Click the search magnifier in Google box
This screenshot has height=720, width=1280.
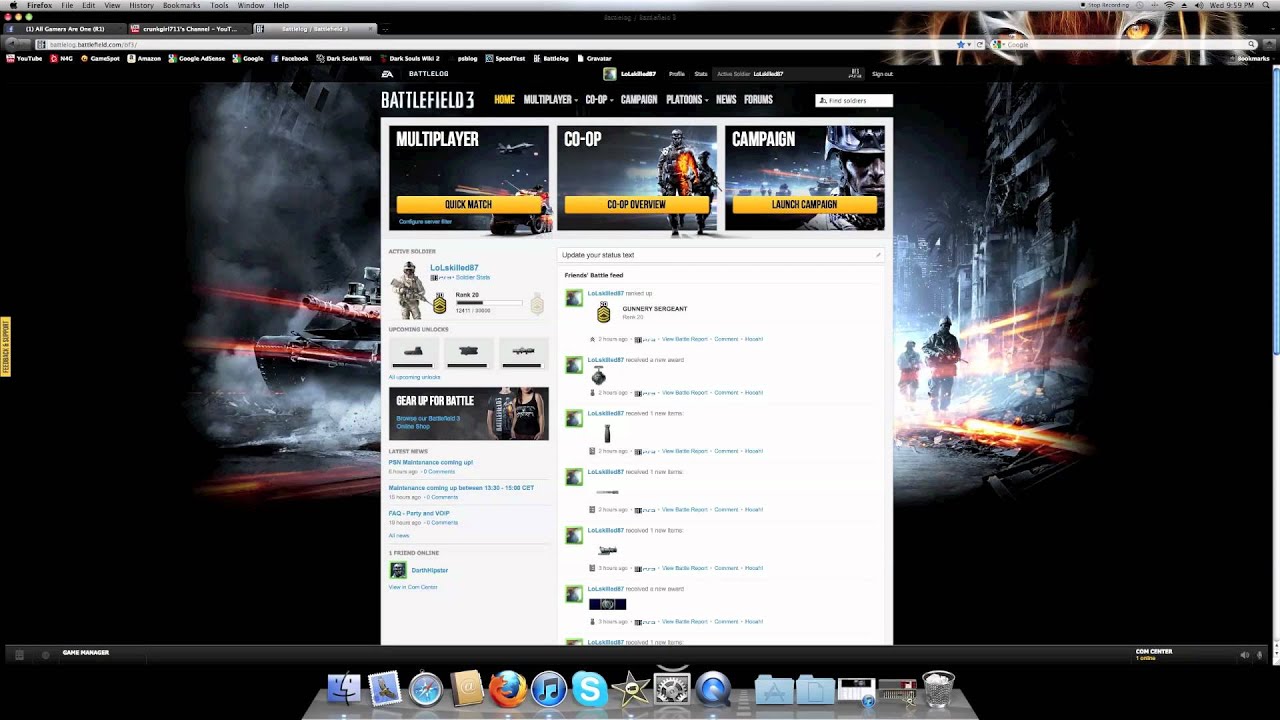1251,45
